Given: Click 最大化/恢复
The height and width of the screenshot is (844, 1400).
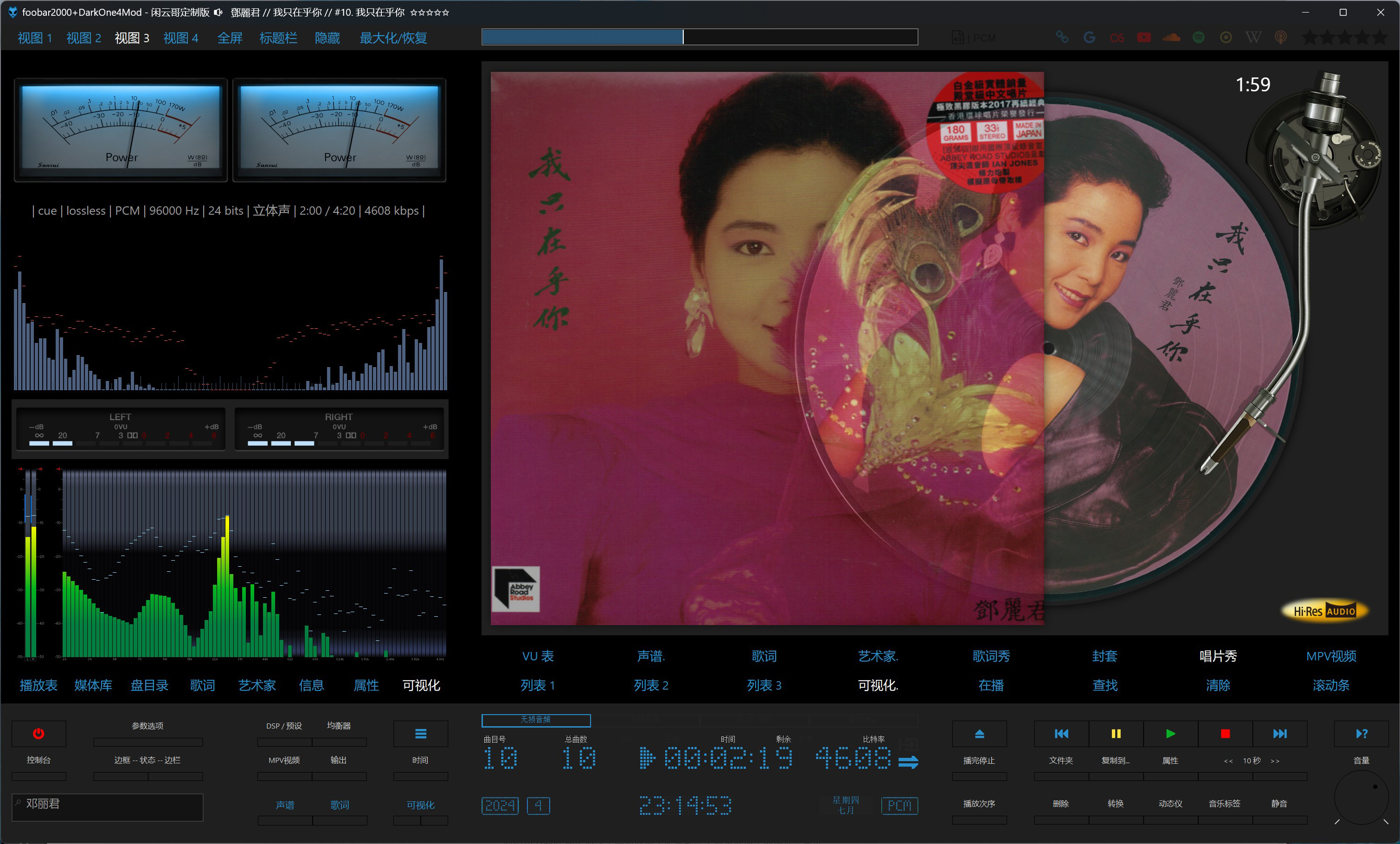Looking at the screenshot, I should point(393,38).
